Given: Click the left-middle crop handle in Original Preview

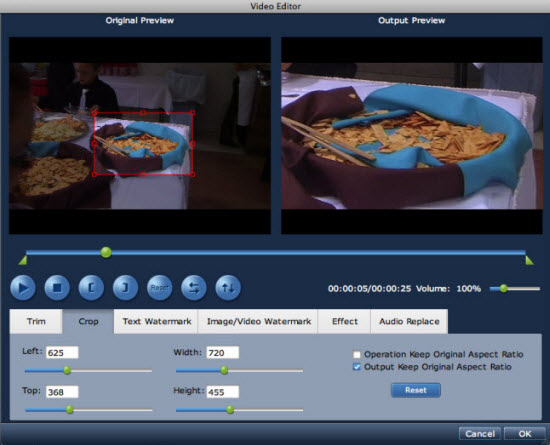Looking at the screenshot, I should click(94, 143).
